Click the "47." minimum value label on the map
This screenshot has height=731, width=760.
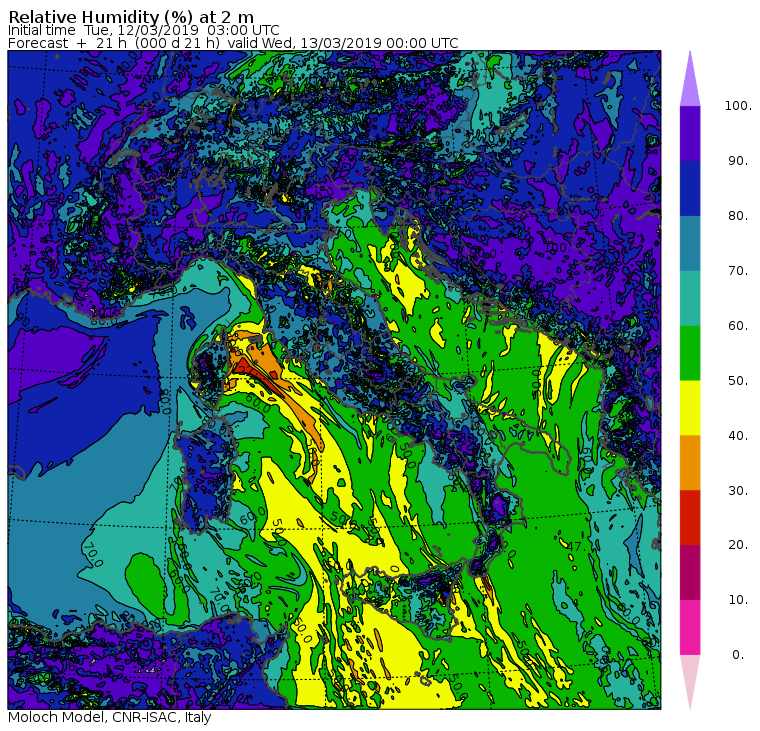pyautogui.click(x=574, y=546)
